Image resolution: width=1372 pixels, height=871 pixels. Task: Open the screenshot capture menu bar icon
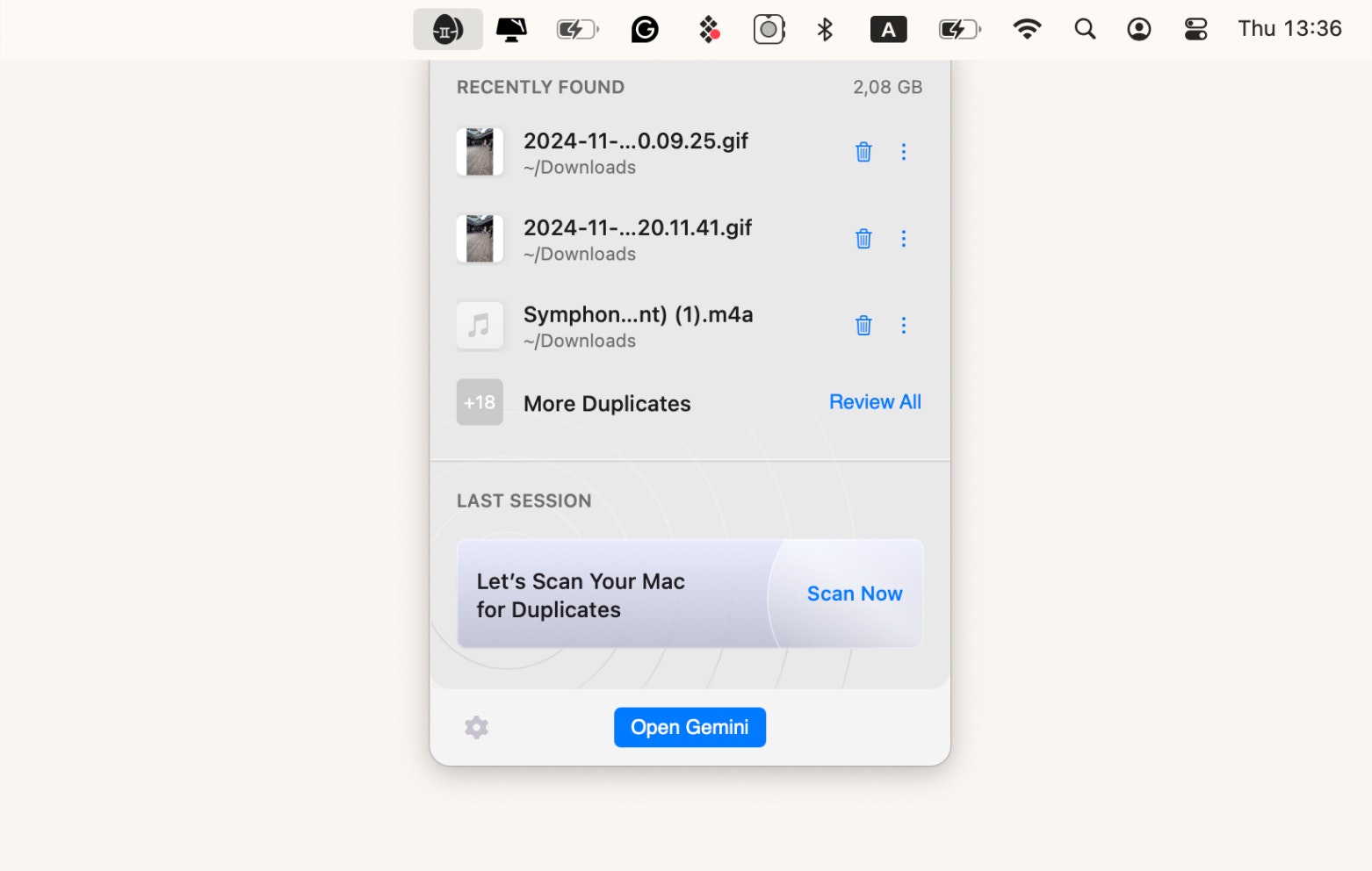point(769,30)
